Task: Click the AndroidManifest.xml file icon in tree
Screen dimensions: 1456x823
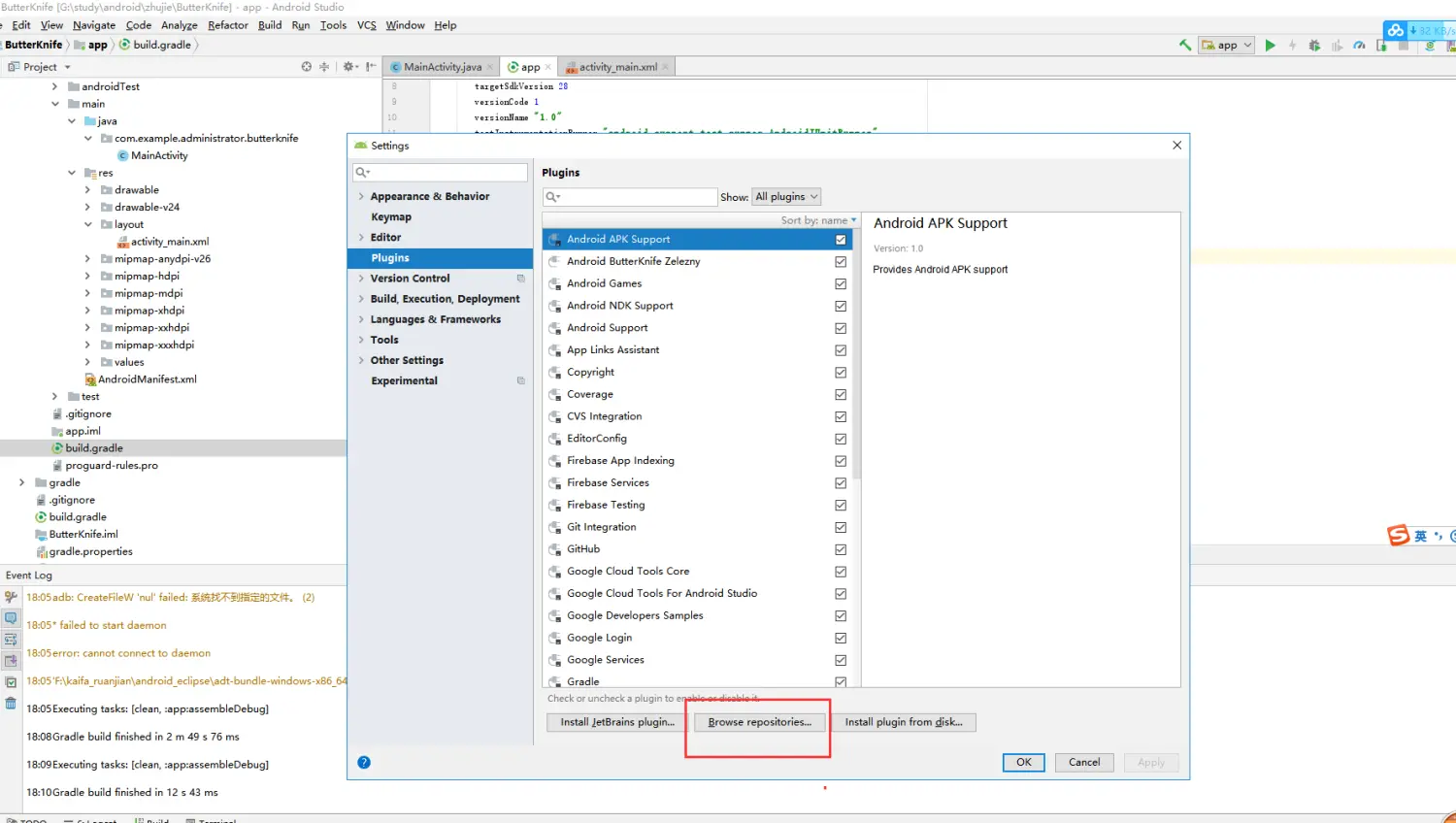Action: pos(89,379)
